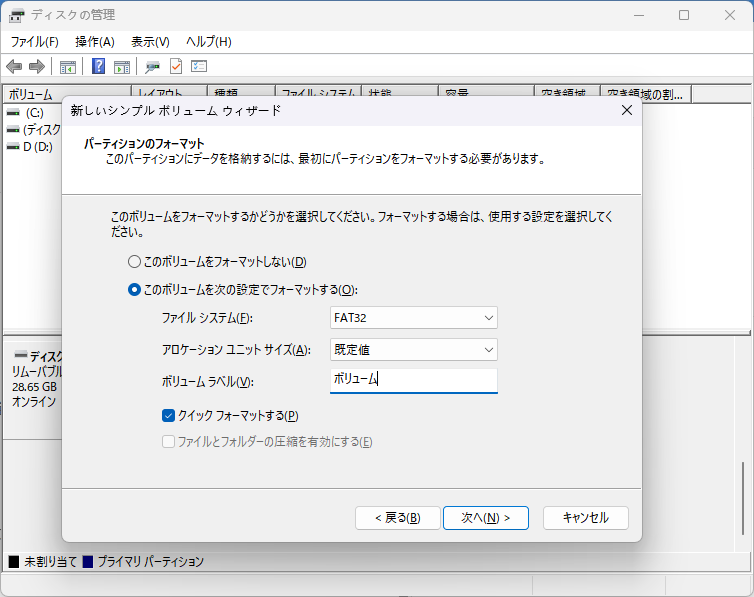Click the 次へ(N) > button
The width and height of the screenshot is (754, 597).
(x=486, y=518)
